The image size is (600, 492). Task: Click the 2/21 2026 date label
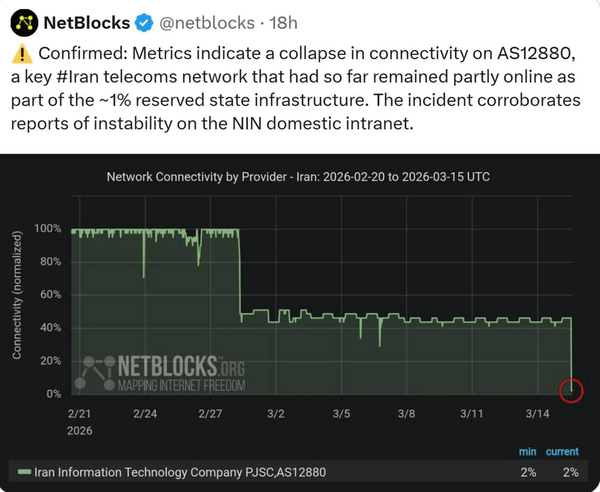tap(80, 419)
